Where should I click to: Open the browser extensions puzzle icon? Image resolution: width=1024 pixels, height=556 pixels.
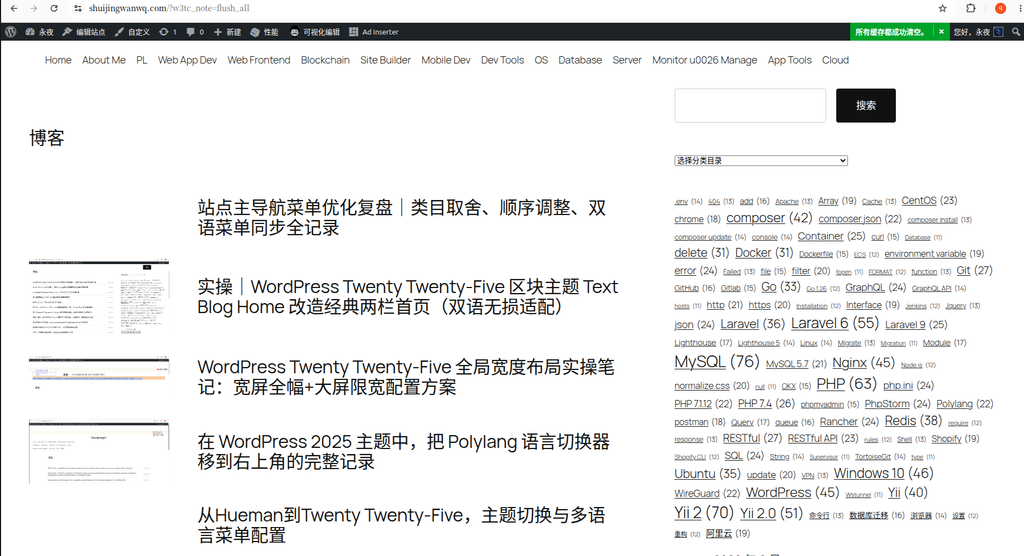[x=971, y=8]
